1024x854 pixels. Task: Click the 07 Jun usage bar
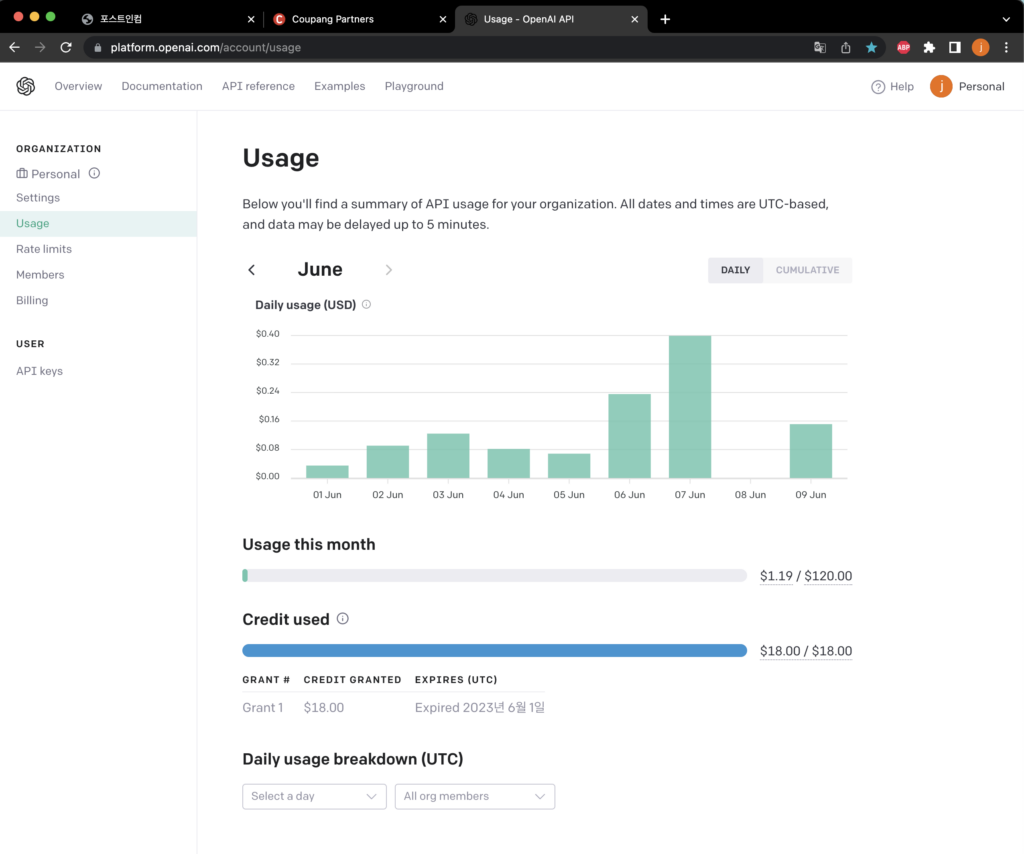690,407
